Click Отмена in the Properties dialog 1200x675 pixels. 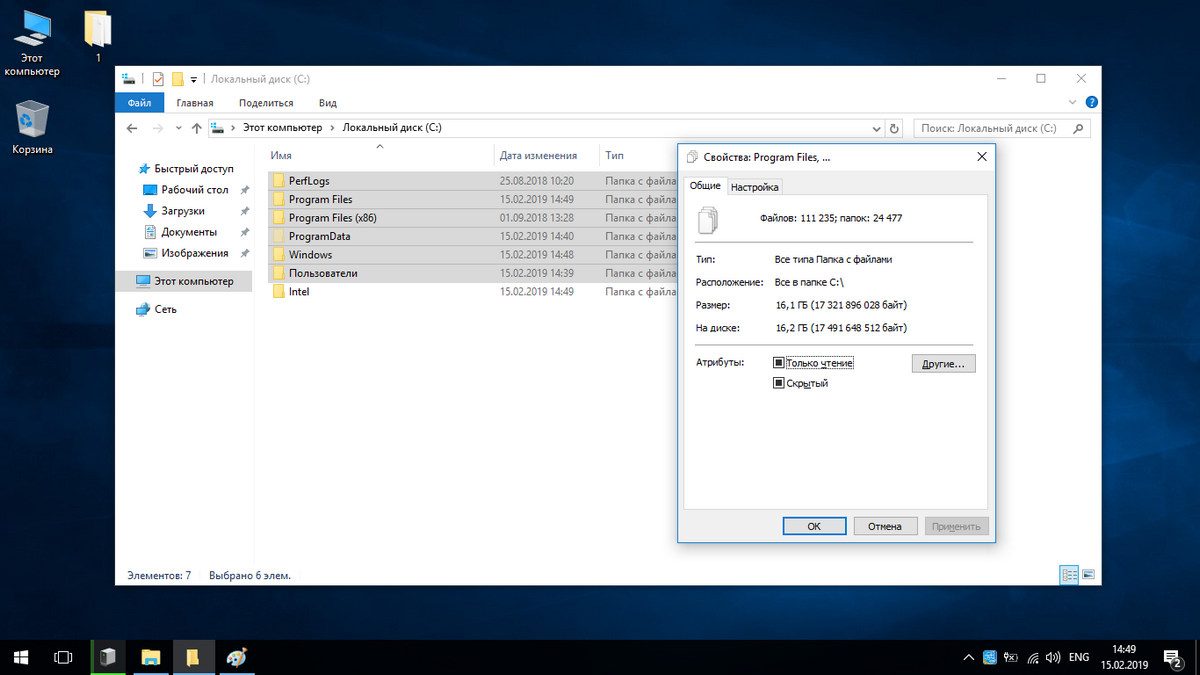885,526
